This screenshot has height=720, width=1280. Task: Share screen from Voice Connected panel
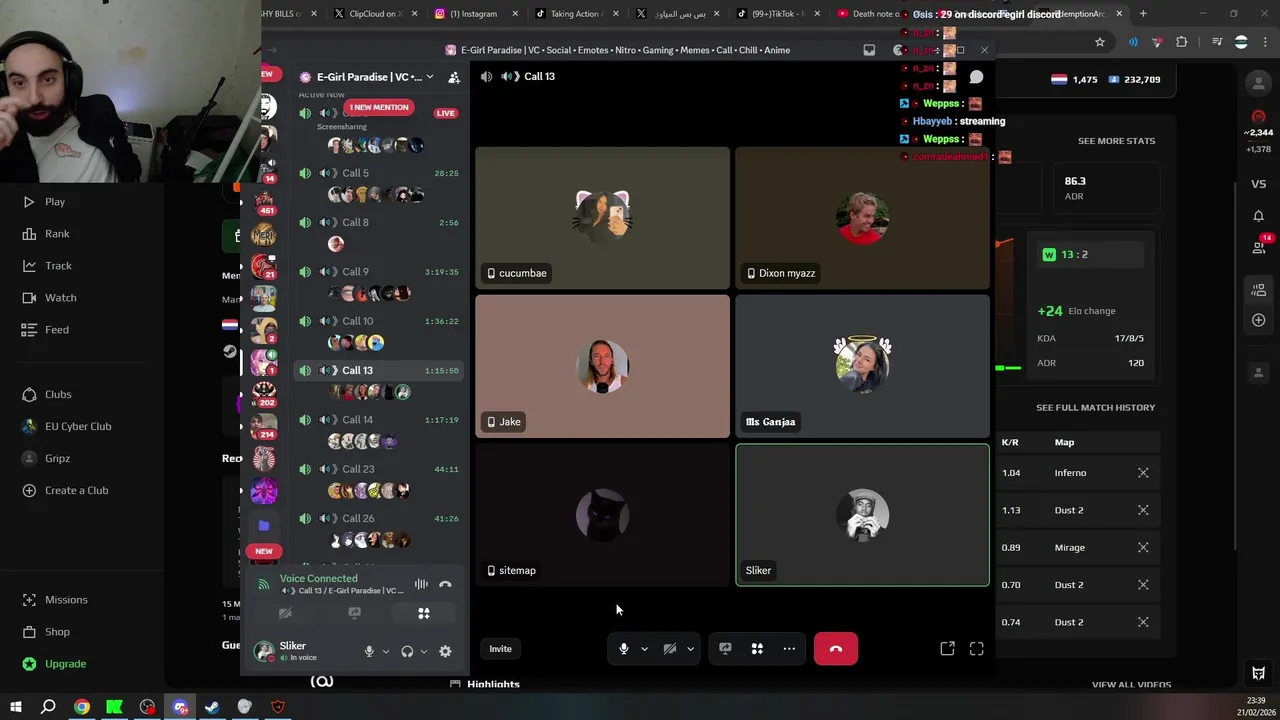[354, 613]
